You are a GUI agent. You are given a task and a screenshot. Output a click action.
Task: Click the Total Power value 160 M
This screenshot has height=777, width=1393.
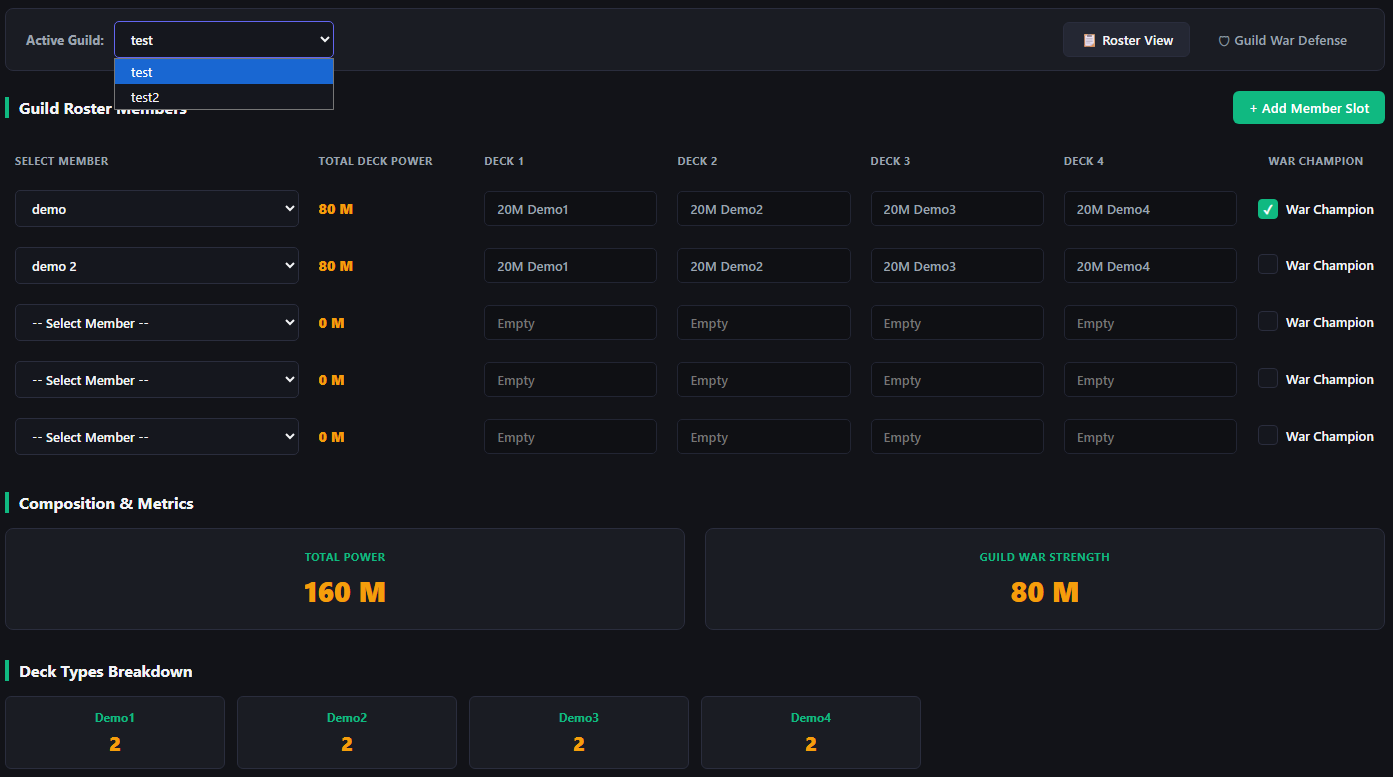tap(345, 592)
